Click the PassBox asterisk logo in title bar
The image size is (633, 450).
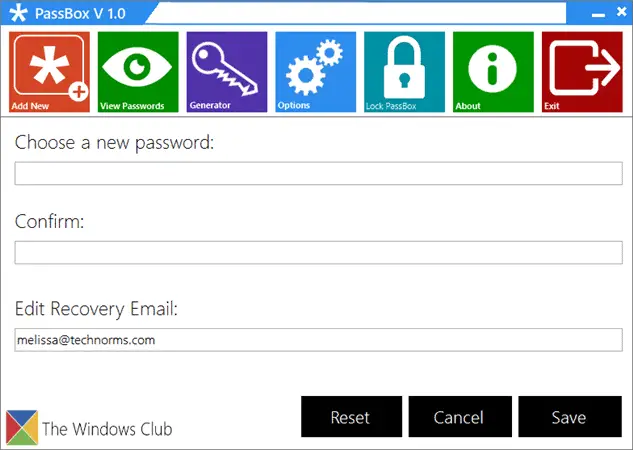[18, 13]
